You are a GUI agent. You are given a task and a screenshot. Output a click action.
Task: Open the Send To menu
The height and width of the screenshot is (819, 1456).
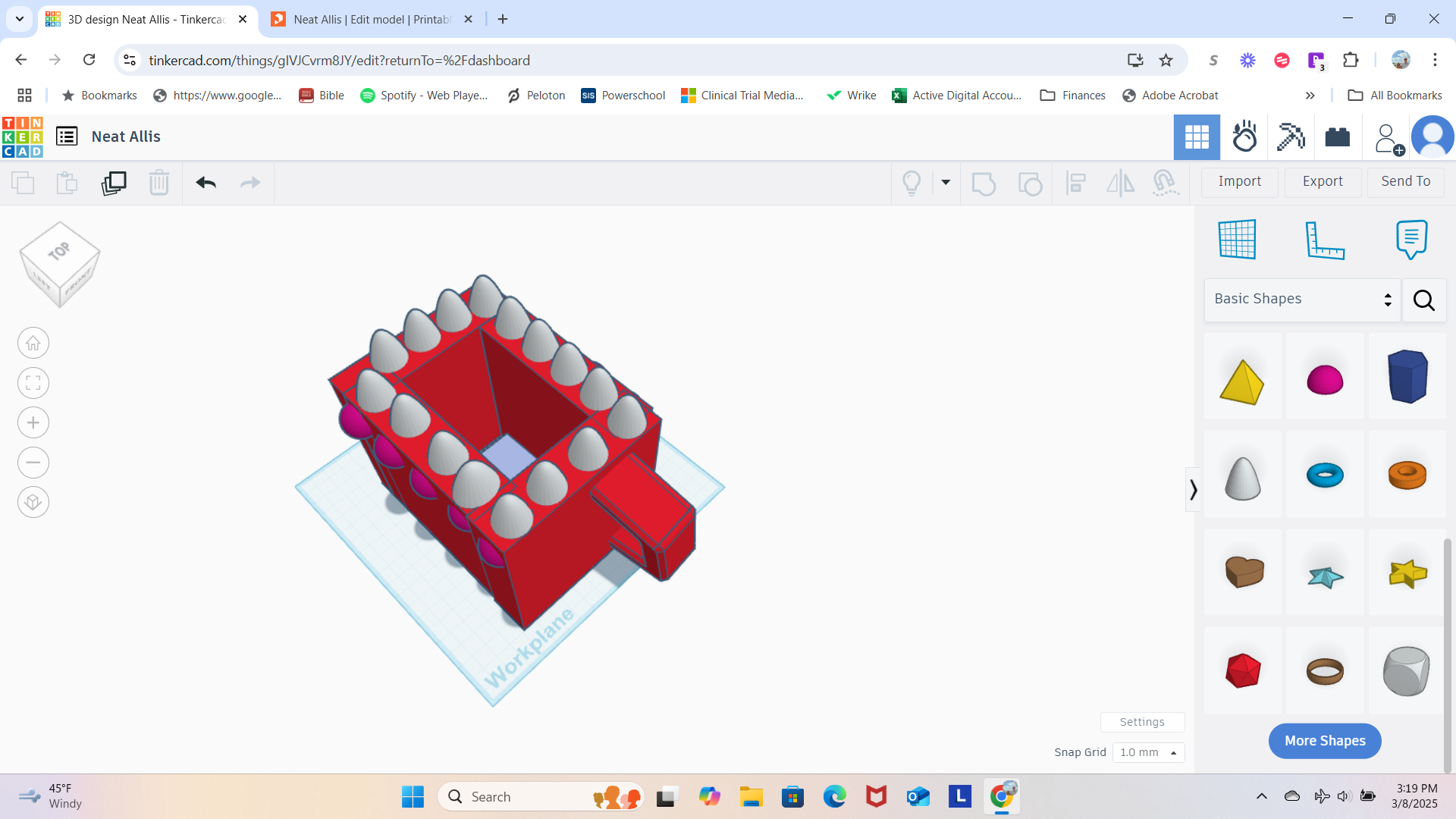1405,182
